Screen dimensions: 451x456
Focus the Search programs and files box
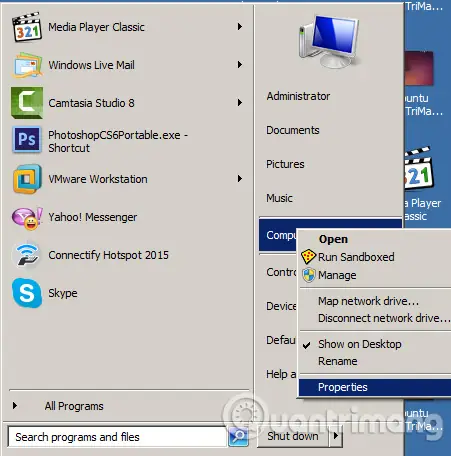(117, 437)
